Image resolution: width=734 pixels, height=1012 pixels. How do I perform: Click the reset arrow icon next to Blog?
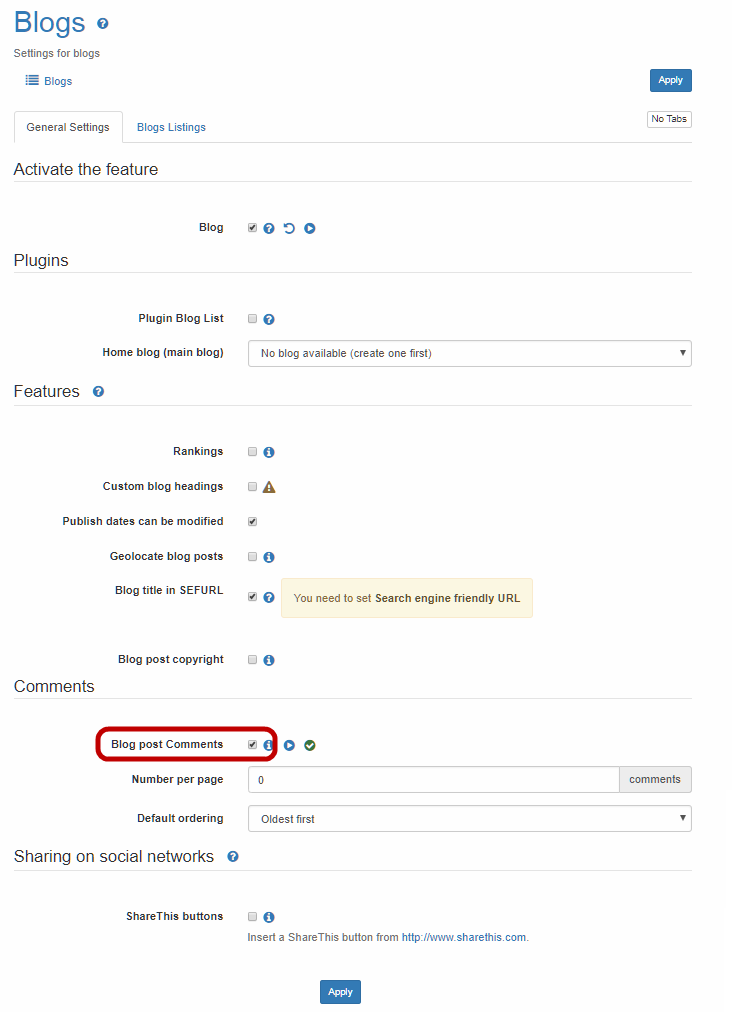[289, 228]
